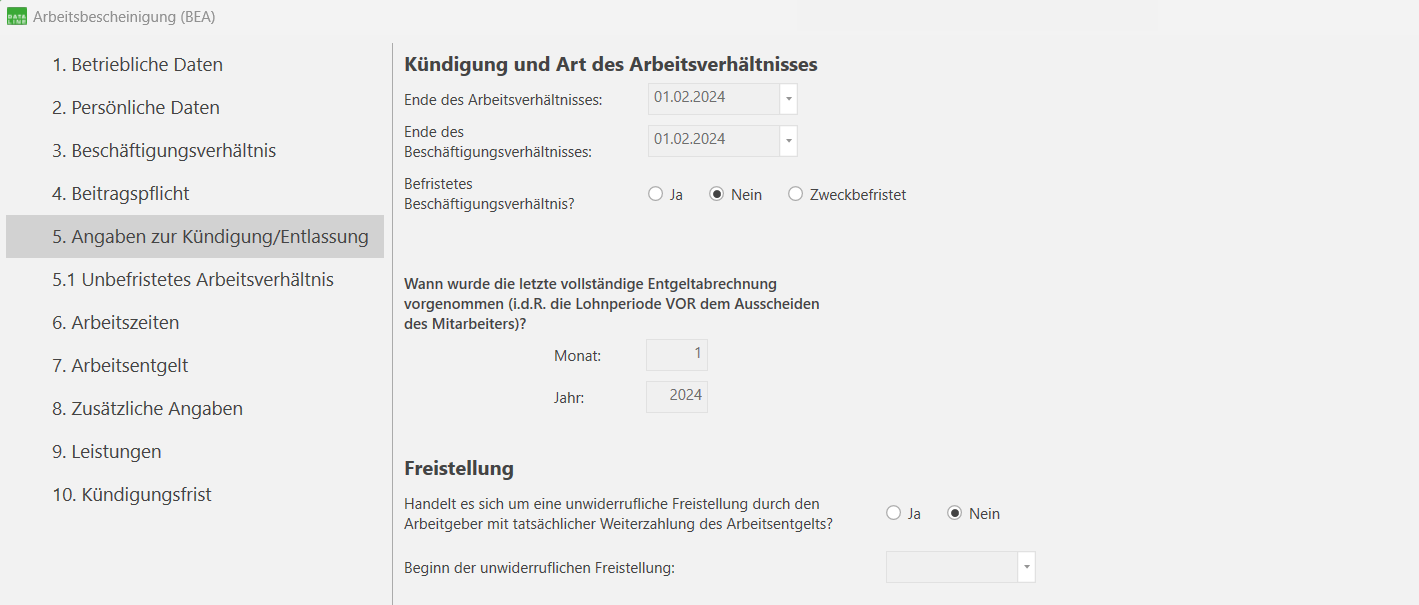Open the Ende des Arbeitsverhältnisses date dropdown
This screenshot has width=1419, height=605.
[x=789, y=98]
